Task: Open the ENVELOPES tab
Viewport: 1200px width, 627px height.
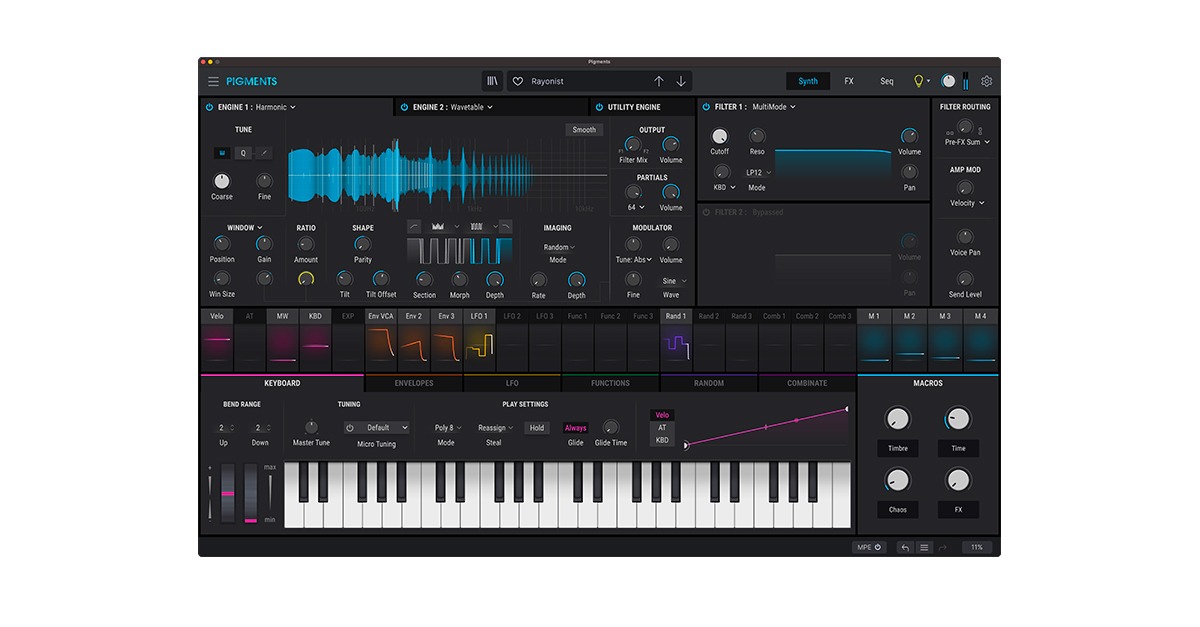Action: click(x=414, y=383)
